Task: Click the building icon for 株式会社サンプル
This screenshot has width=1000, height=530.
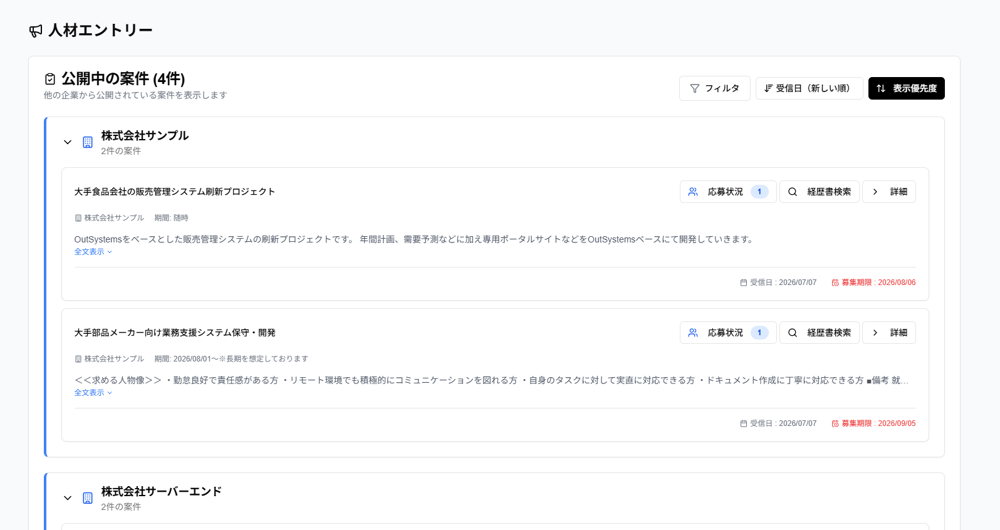Action: point(88,142)
